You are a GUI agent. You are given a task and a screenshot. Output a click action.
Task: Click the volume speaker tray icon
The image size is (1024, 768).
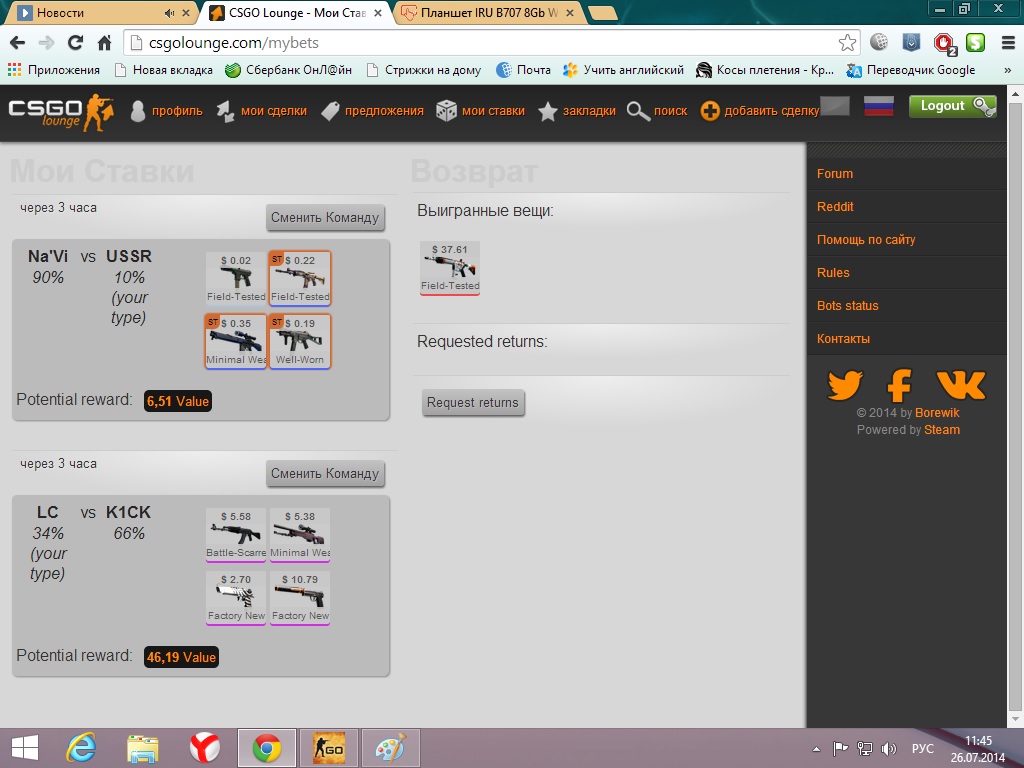888,748
